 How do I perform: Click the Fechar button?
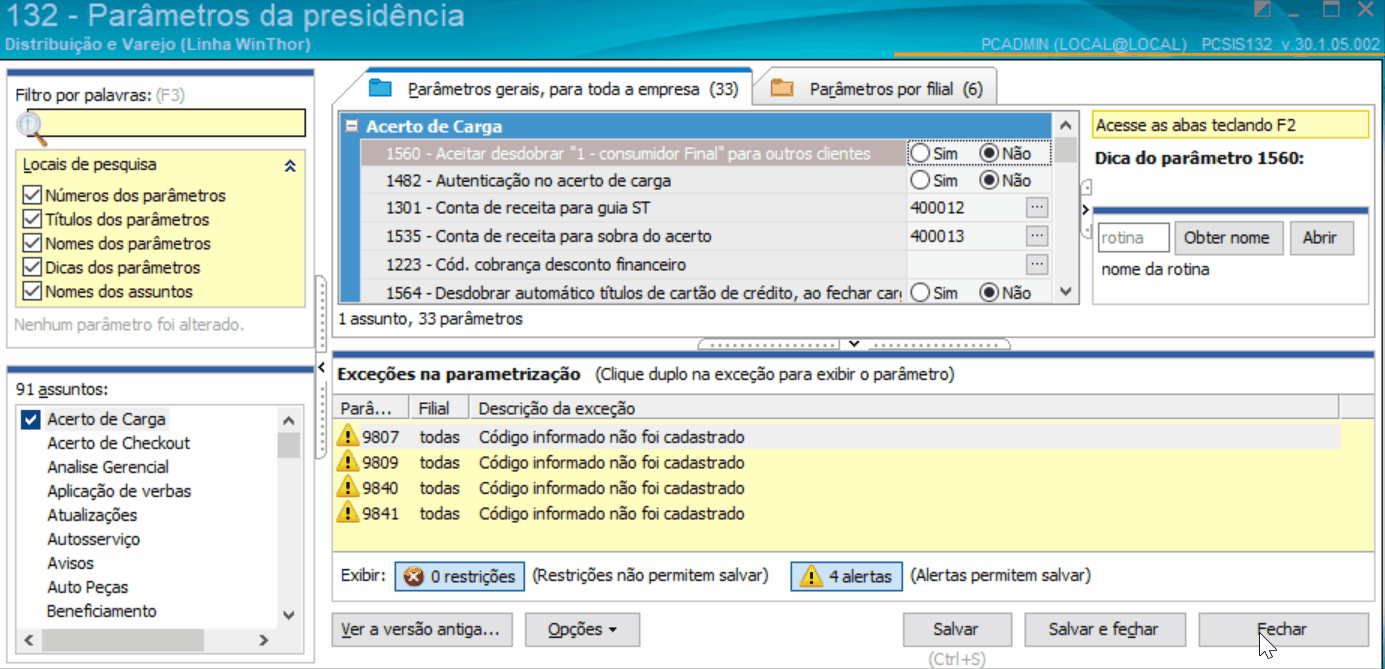coord(1283,630)
